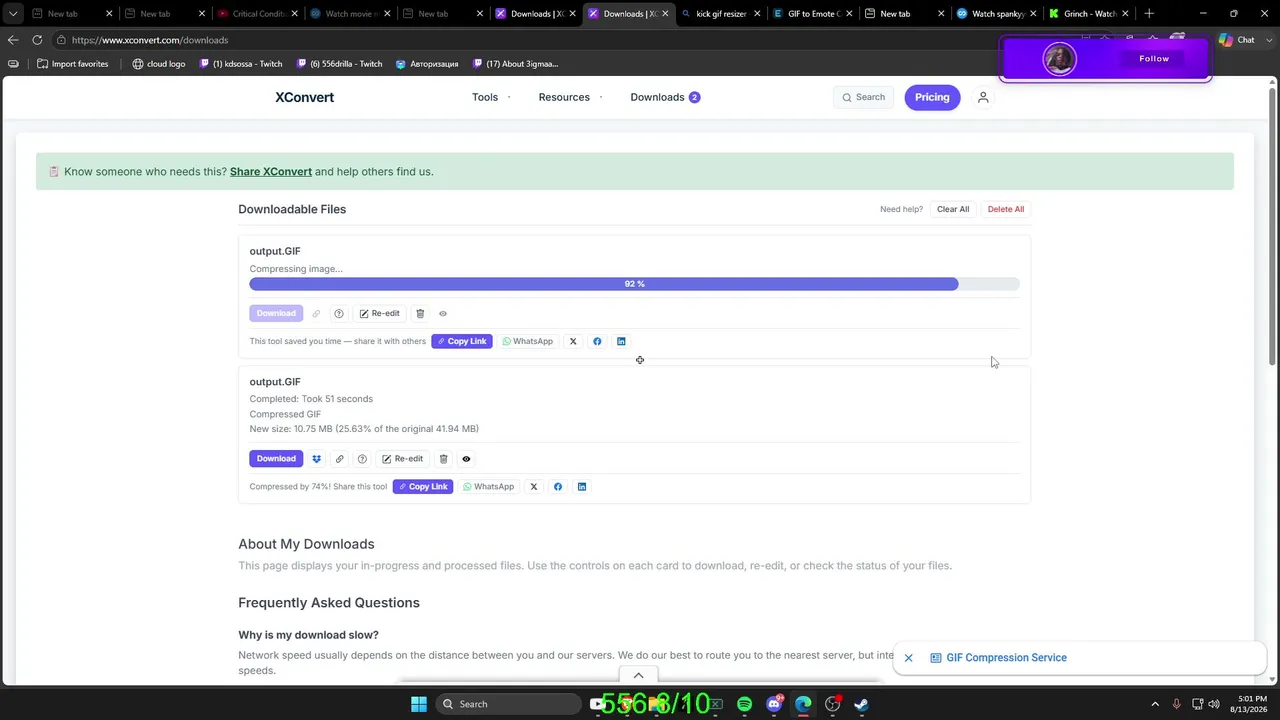The image size is (1280, 720).
Task: Click Follow on the stream overlay
Action: [x=1154, y=59]
